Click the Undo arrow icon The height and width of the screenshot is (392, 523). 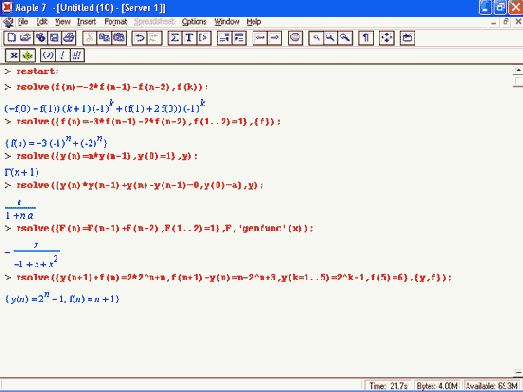[139, 38]
